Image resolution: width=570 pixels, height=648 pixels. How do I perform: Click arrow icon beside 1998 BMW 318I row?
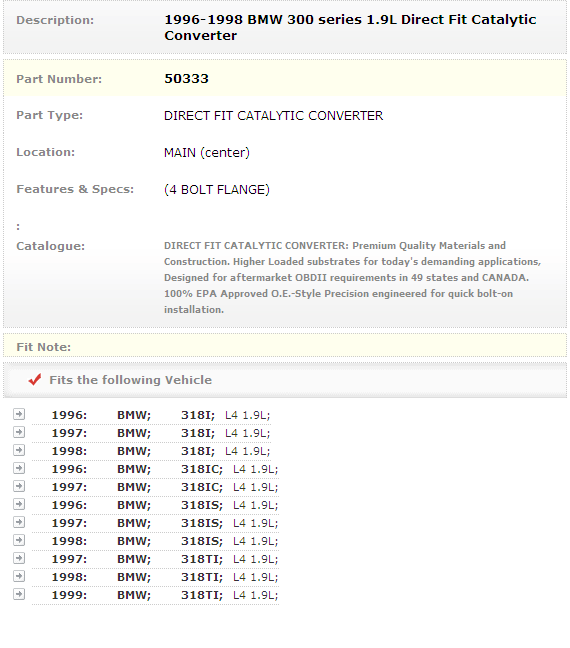click(x=19, y=450)
